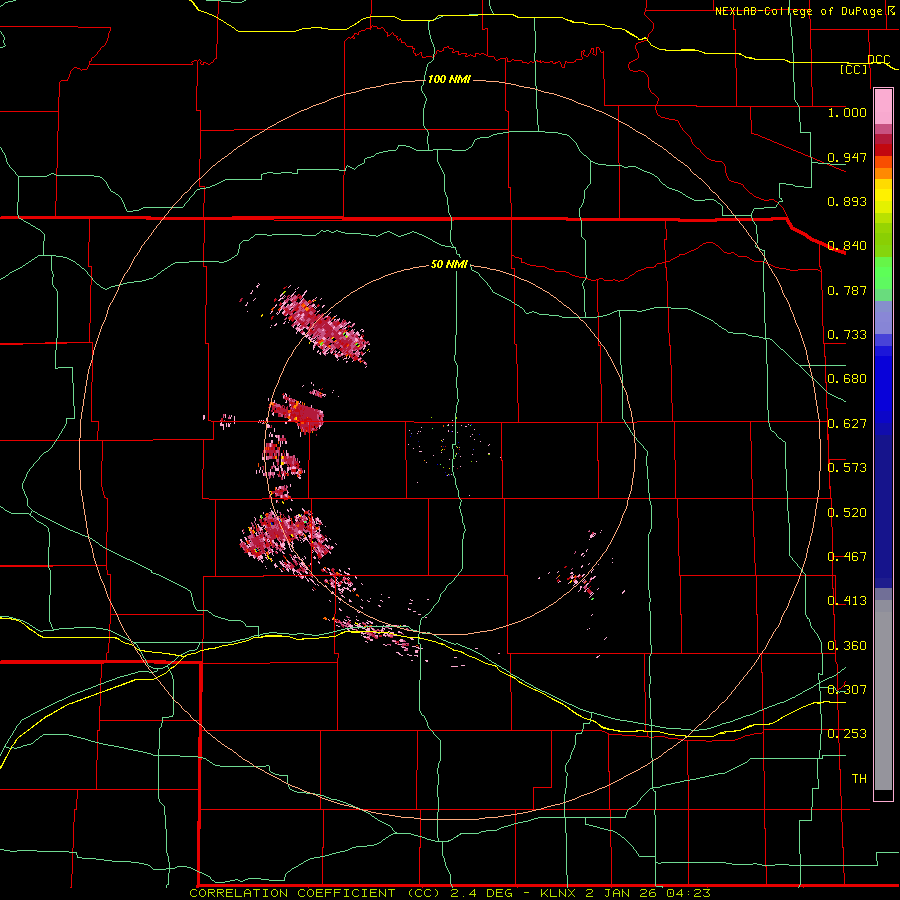The width and height of the screenshot is (900, 900).
Task: Select the 0.360 scale value
Action: point(847,646)
